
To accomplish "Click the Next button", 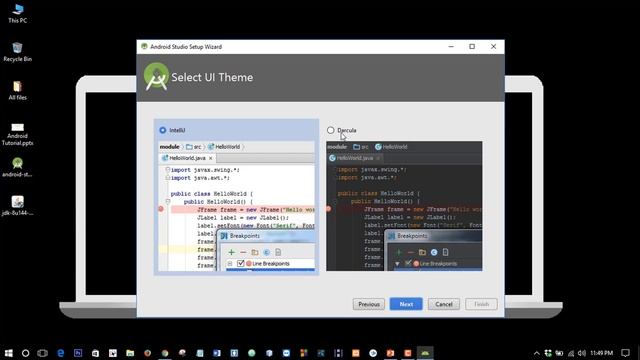I will tap(406, 304).
